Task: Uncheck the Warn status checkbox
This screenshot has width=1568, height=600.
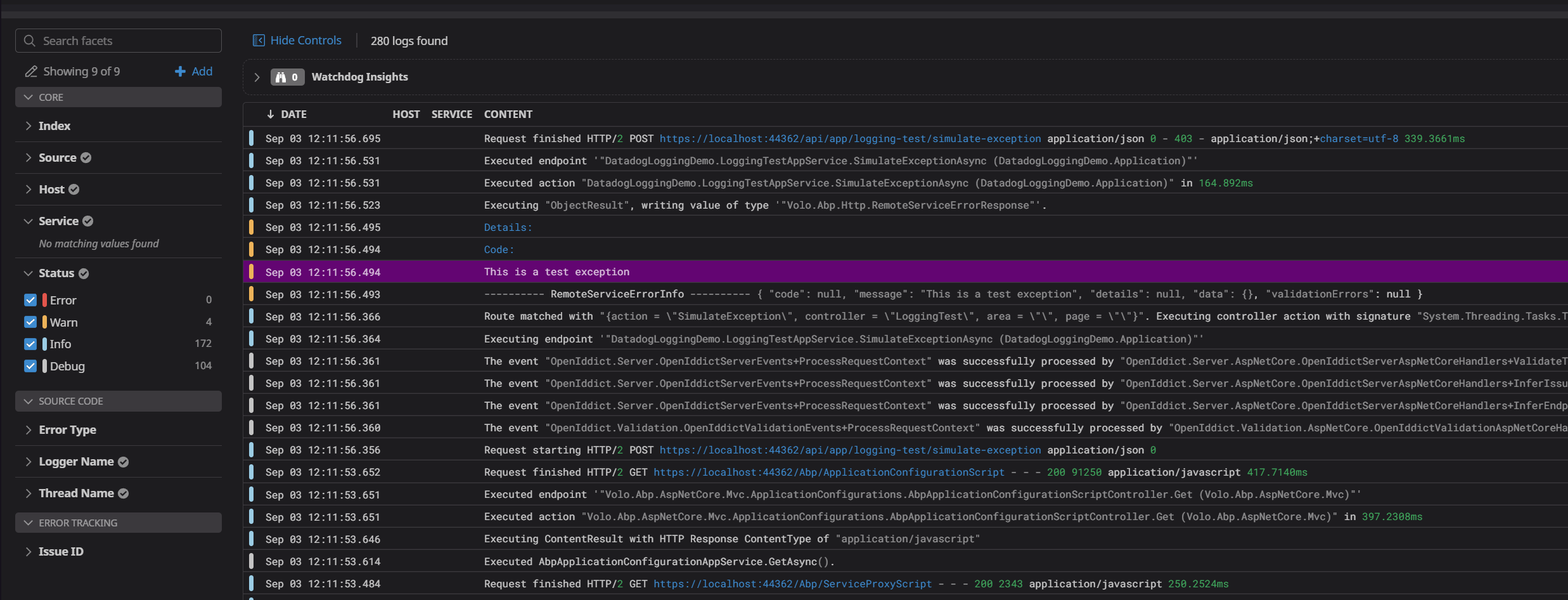Action: [30, 322]
